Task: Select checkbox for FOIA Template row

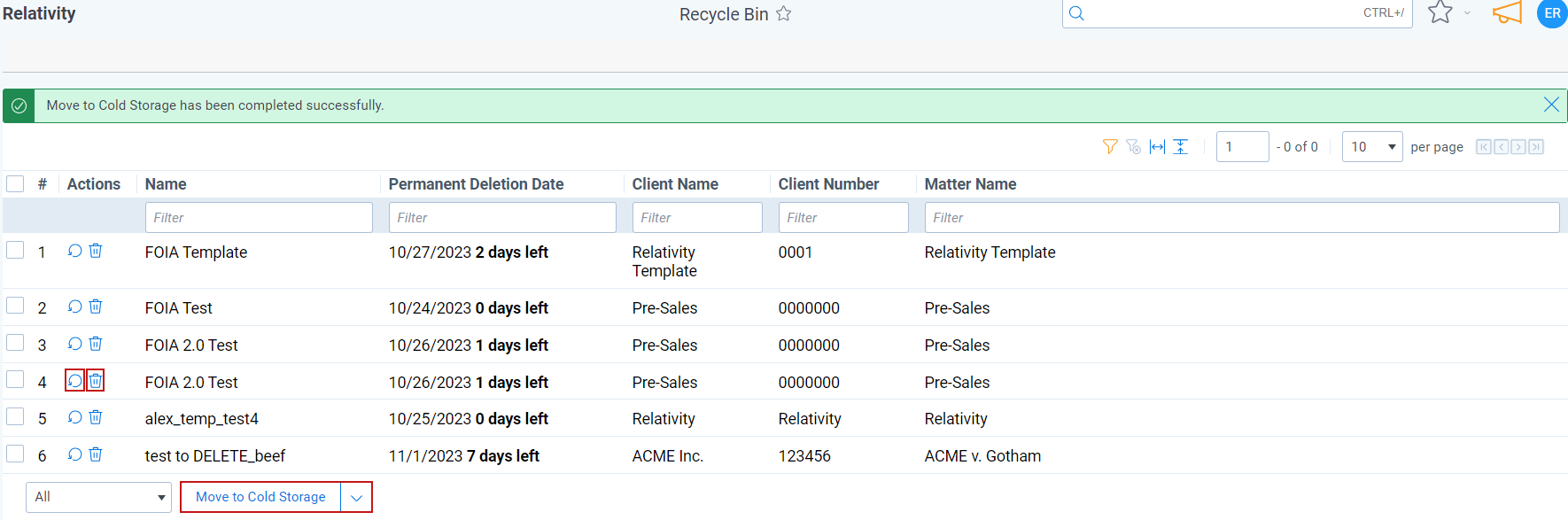Action: (15, 250)
